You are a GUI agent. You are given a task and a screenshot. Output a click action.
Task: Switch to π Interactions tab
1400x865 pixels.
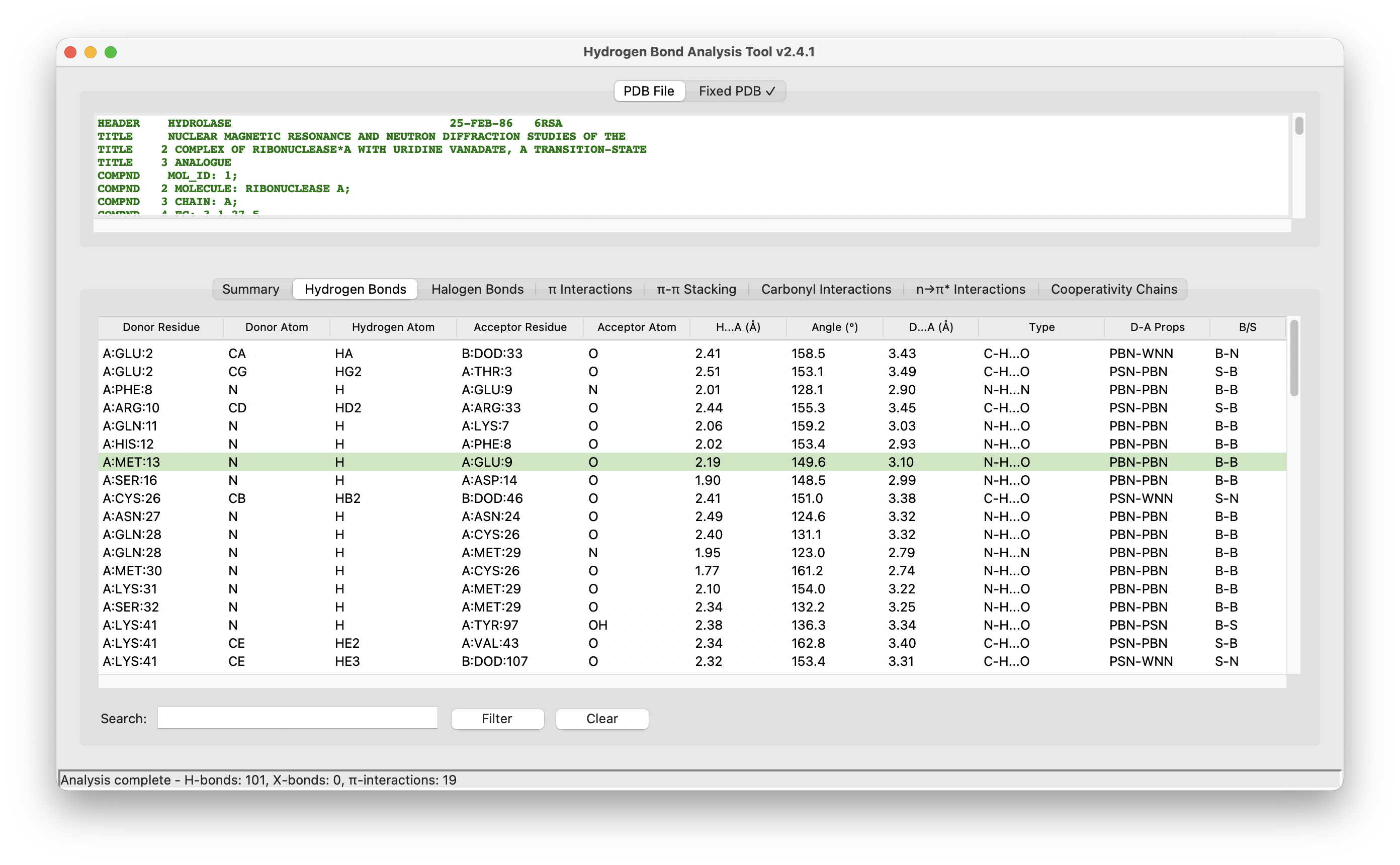coord(590,289)
